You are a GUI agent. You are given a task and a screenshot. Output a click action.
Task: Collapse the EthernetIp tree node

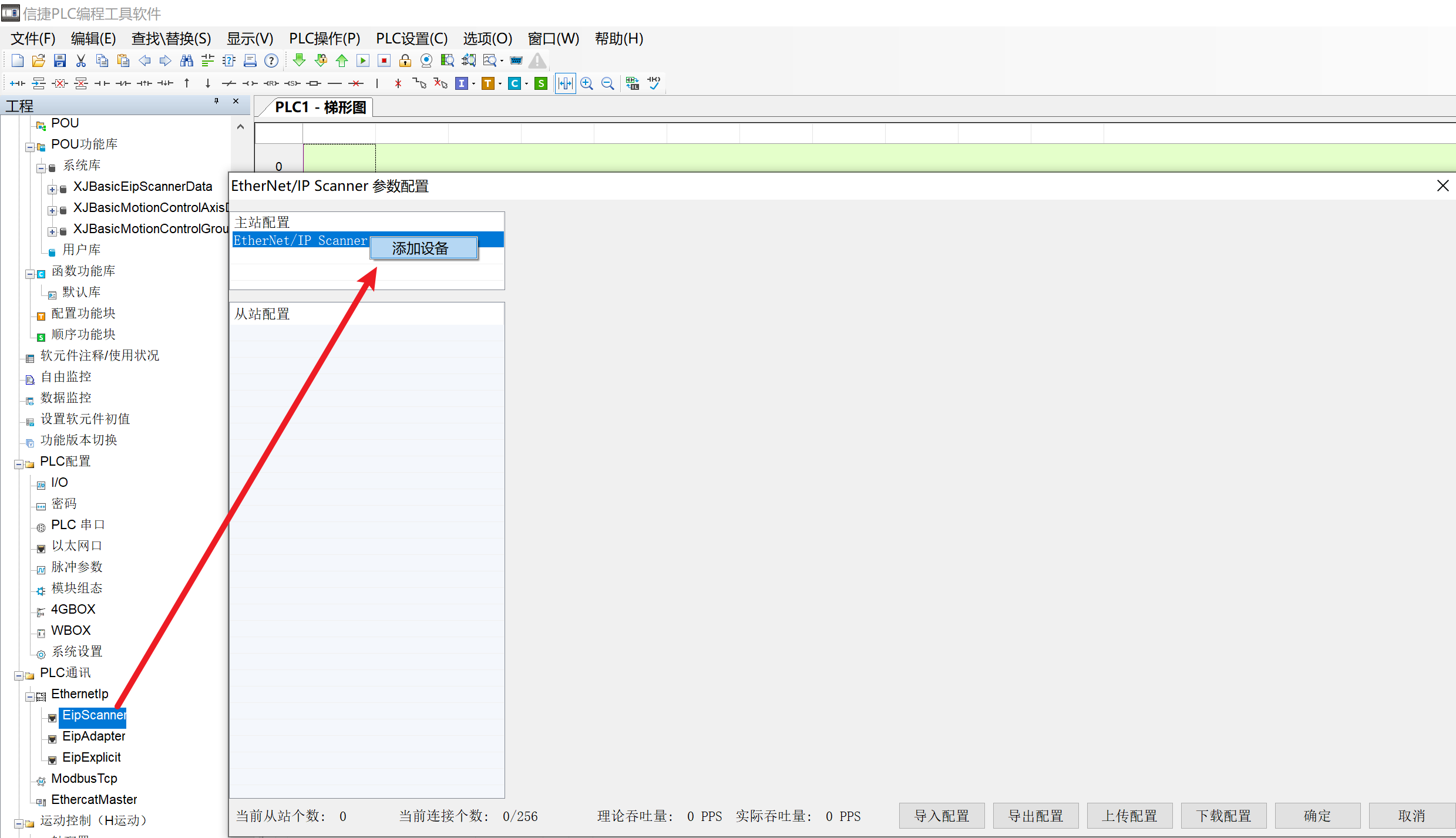pos(29,697)
